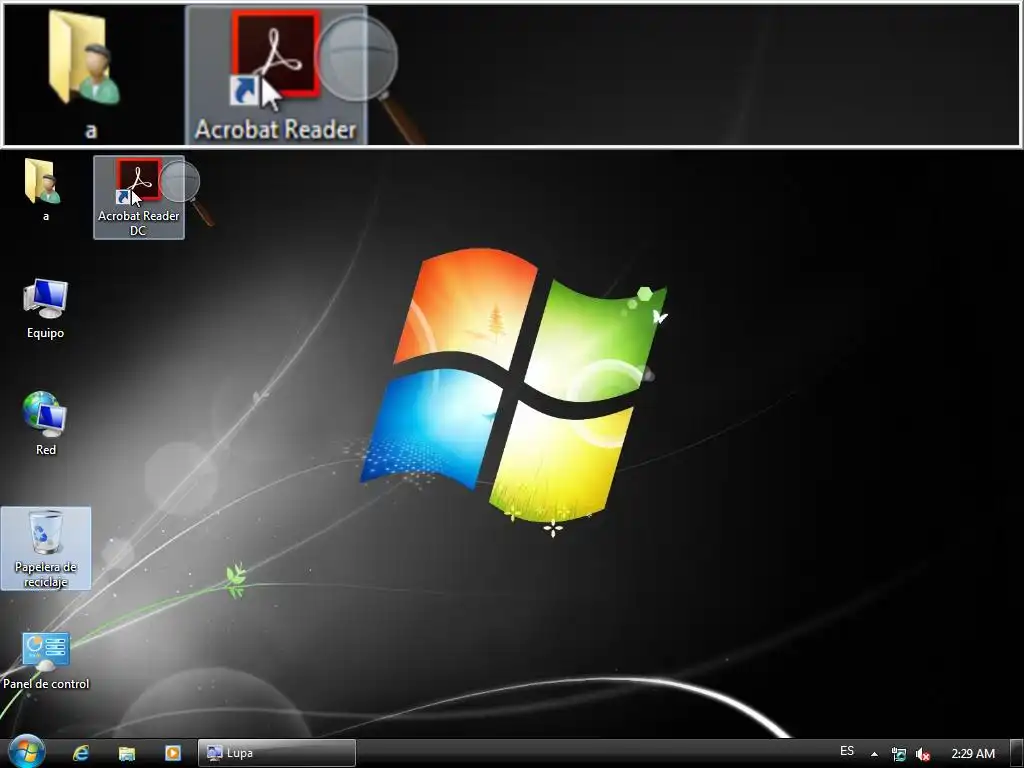Image resolution: width=1024 pixels, height=768 pixels.
Task: Select the Panel de control desktop icon
Action: (x=46, y=661)
